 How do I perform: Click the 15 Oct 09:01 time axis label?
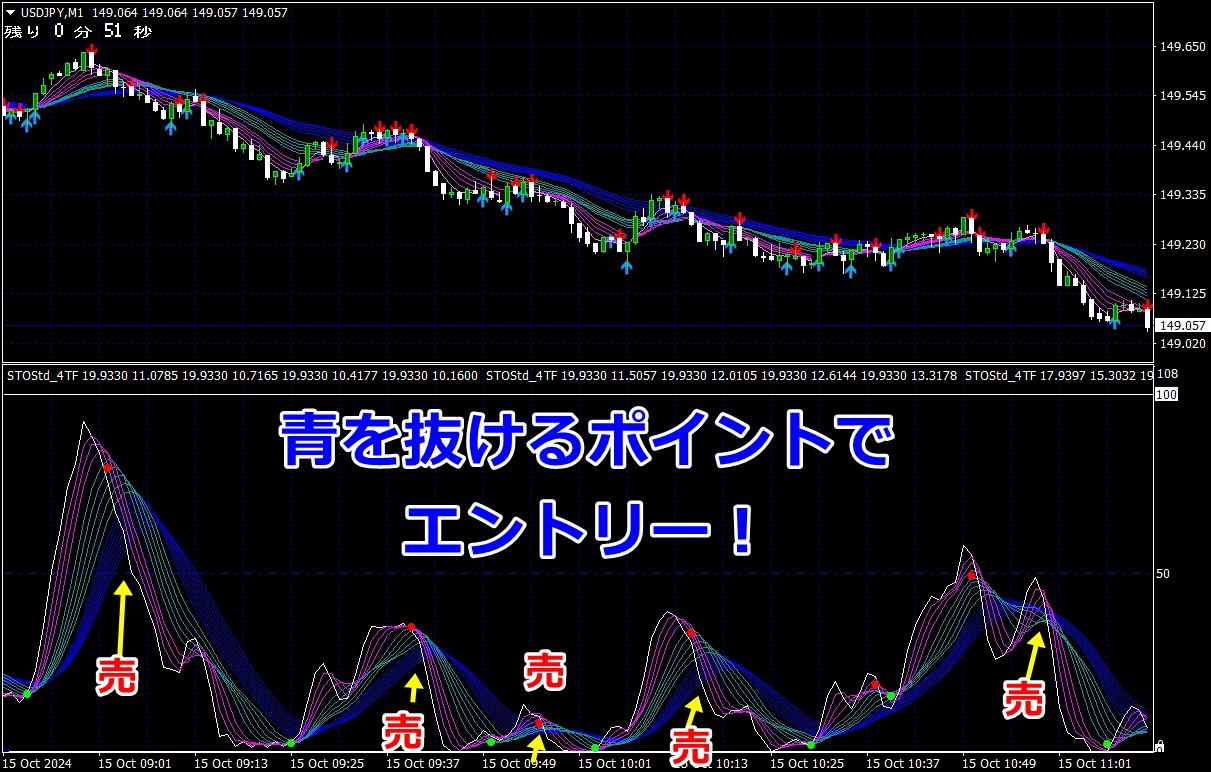click(x=135, y=763)
